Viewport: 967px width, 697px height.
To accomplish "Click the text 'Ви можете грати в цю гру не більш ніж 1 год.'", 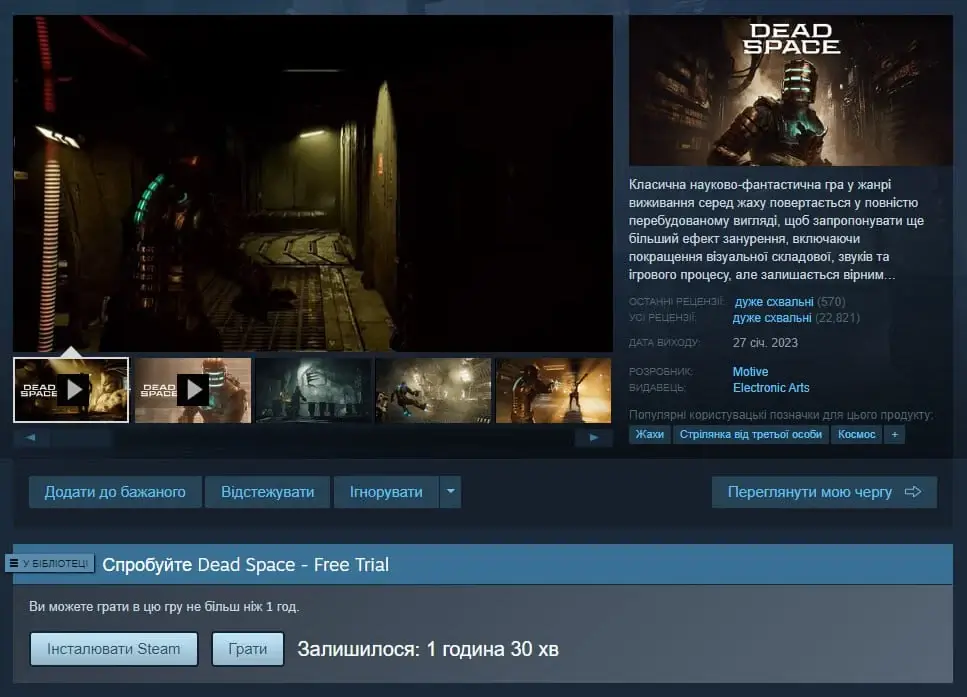I will [164, 606].
